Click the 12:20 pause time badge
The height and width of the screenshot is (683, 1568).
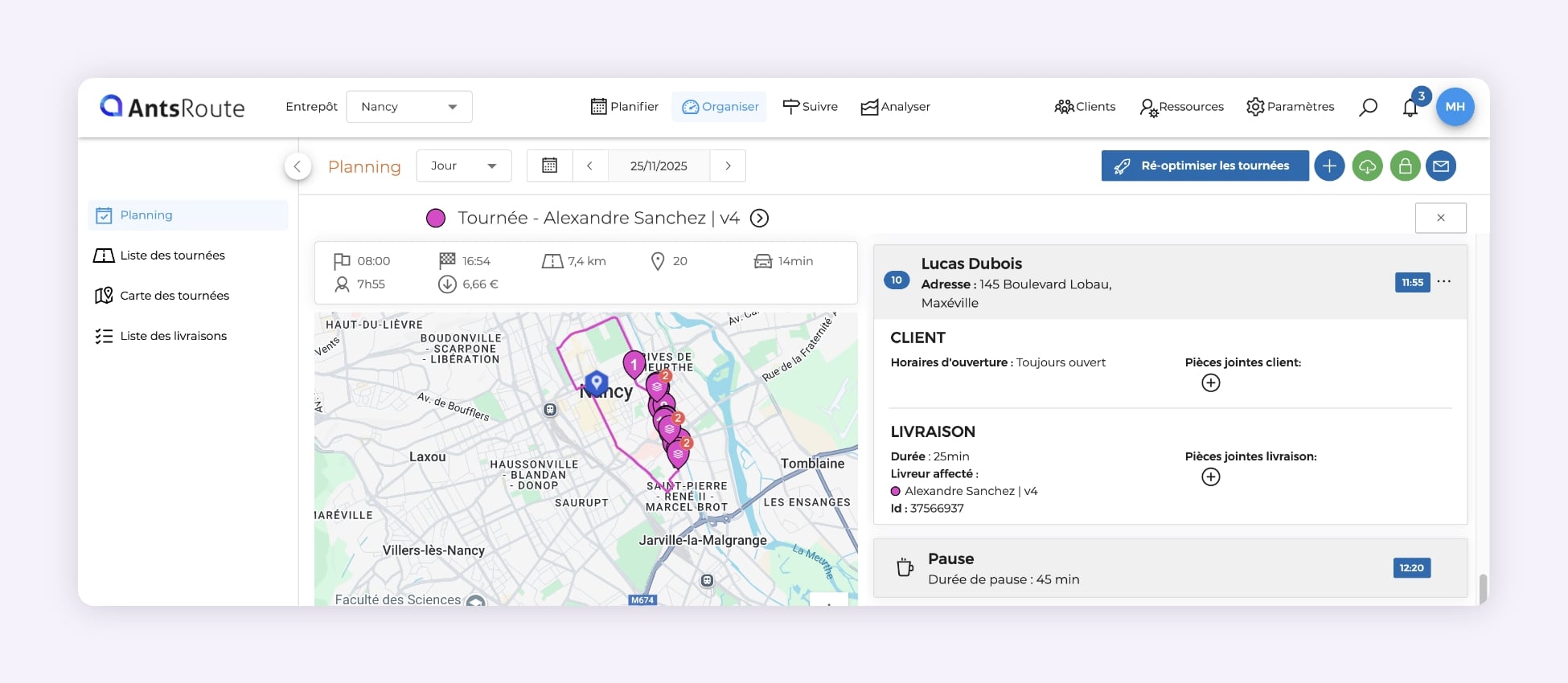1411,568
